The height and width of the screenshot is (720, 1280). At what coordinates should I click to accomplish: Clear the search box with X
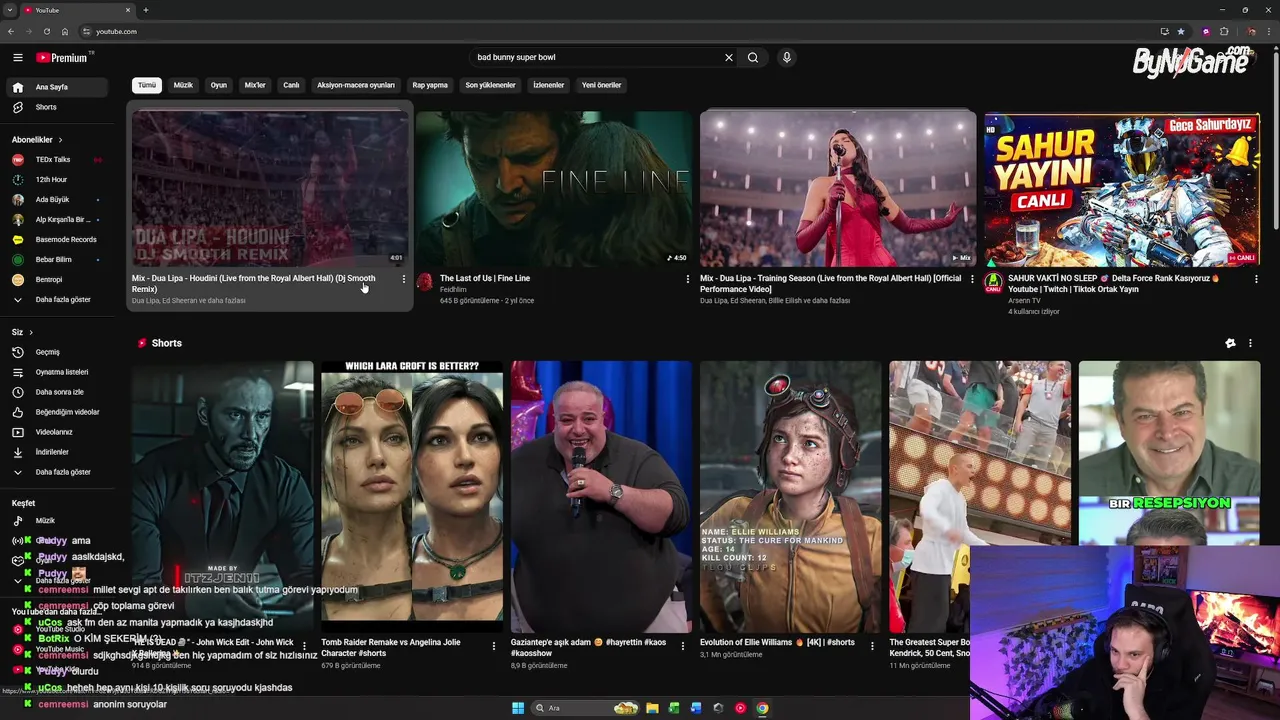click(x=729, y=57)
